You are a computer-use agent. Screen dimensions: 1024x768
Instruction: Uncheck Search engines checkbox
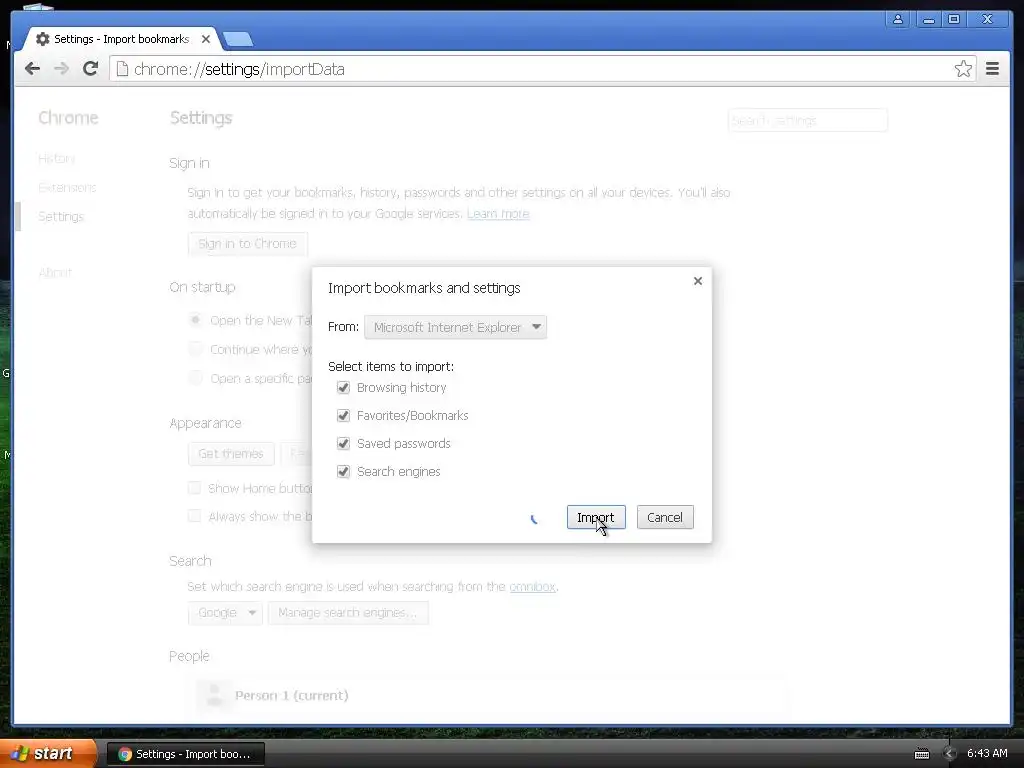344,472
